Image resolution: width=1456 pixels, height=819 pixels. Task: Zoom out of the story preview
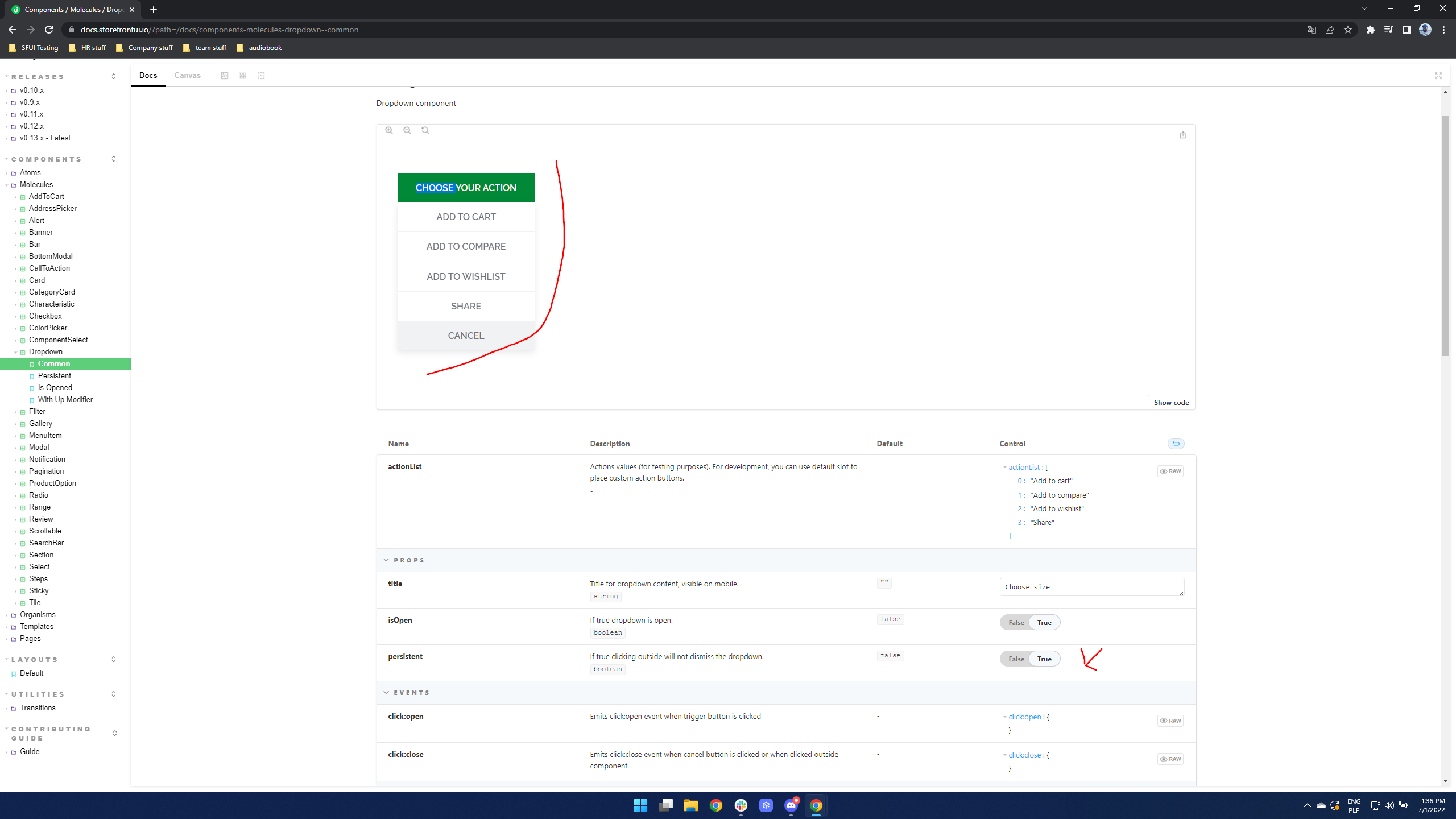(407, 130)
